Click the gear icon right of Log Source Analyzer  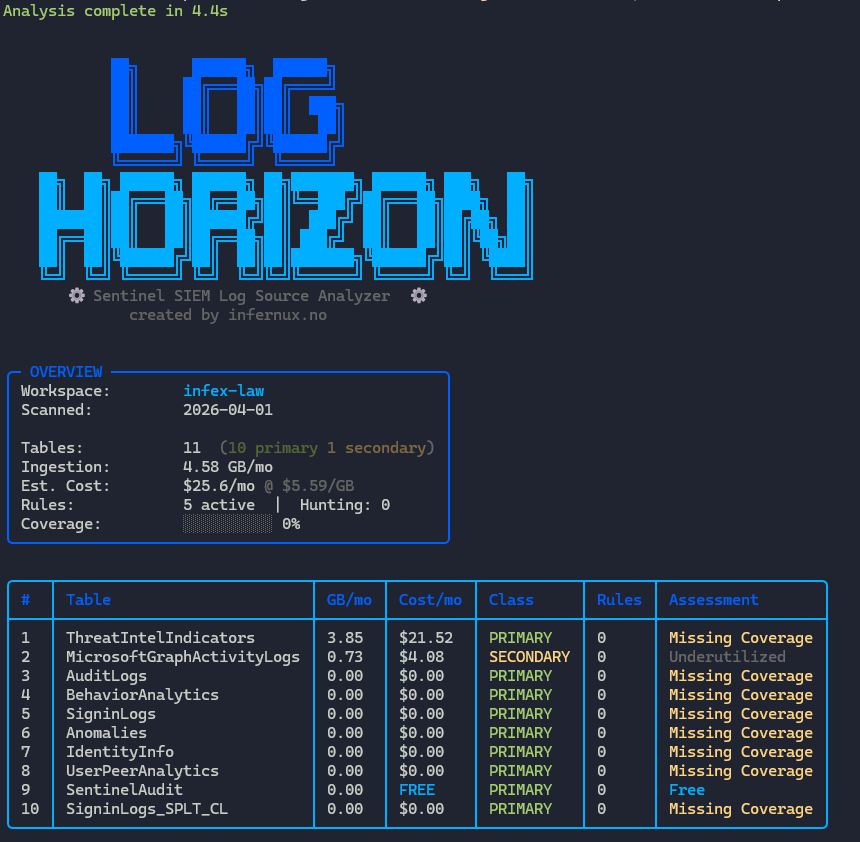point(419,296)
